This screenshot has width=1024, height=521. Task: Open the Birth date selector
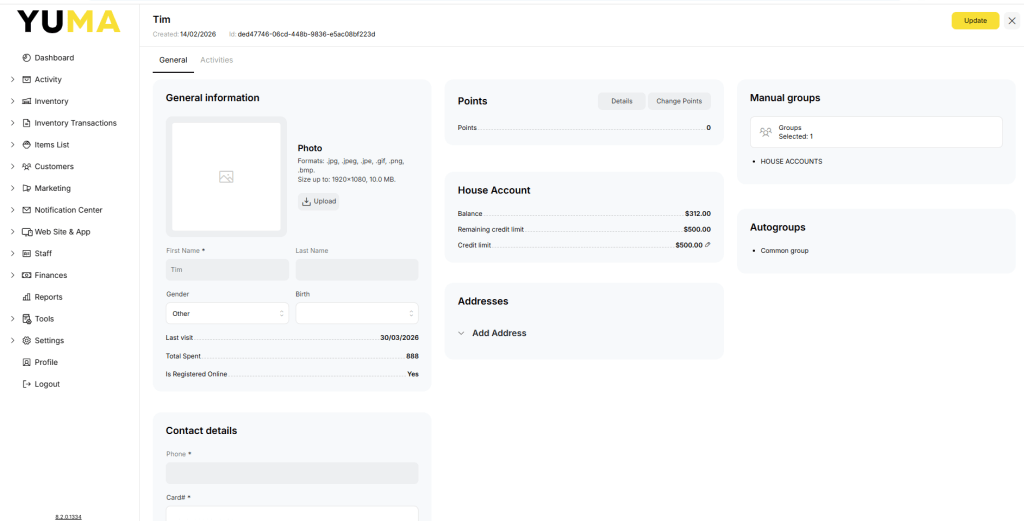[357, 313]
